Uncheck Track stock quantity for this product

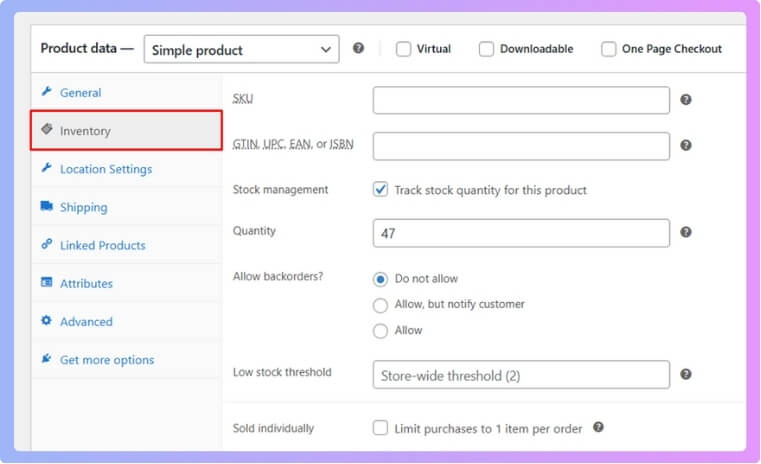point(380,189)
